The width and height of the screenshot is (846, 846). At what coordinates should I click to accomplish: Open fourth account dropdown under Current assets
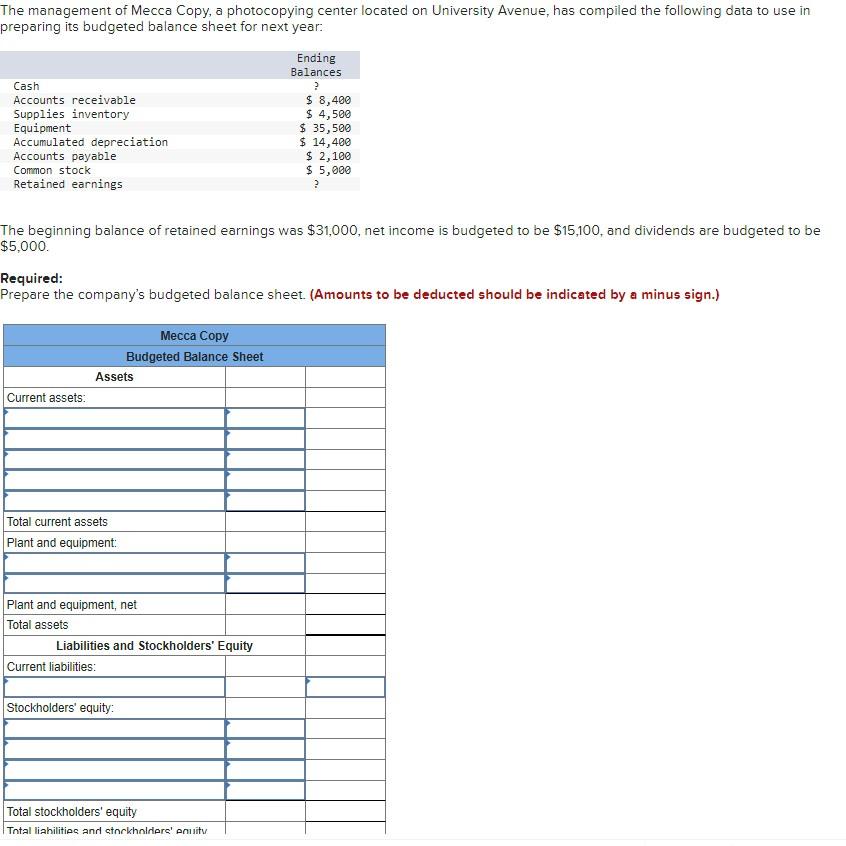coord(114,480)
